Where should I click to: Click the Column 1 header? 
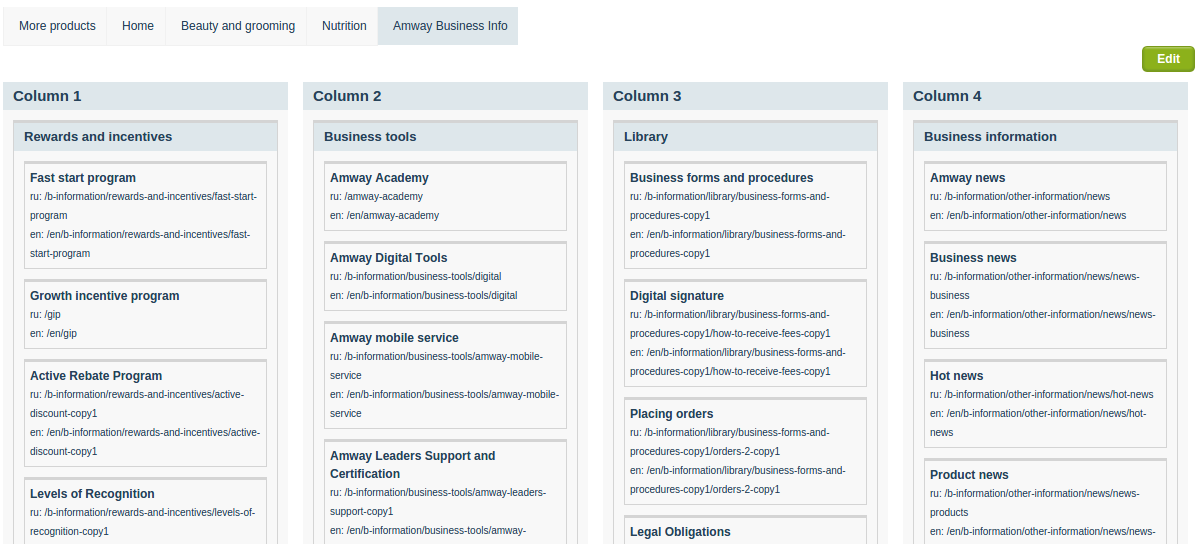(x=146, y=96)
